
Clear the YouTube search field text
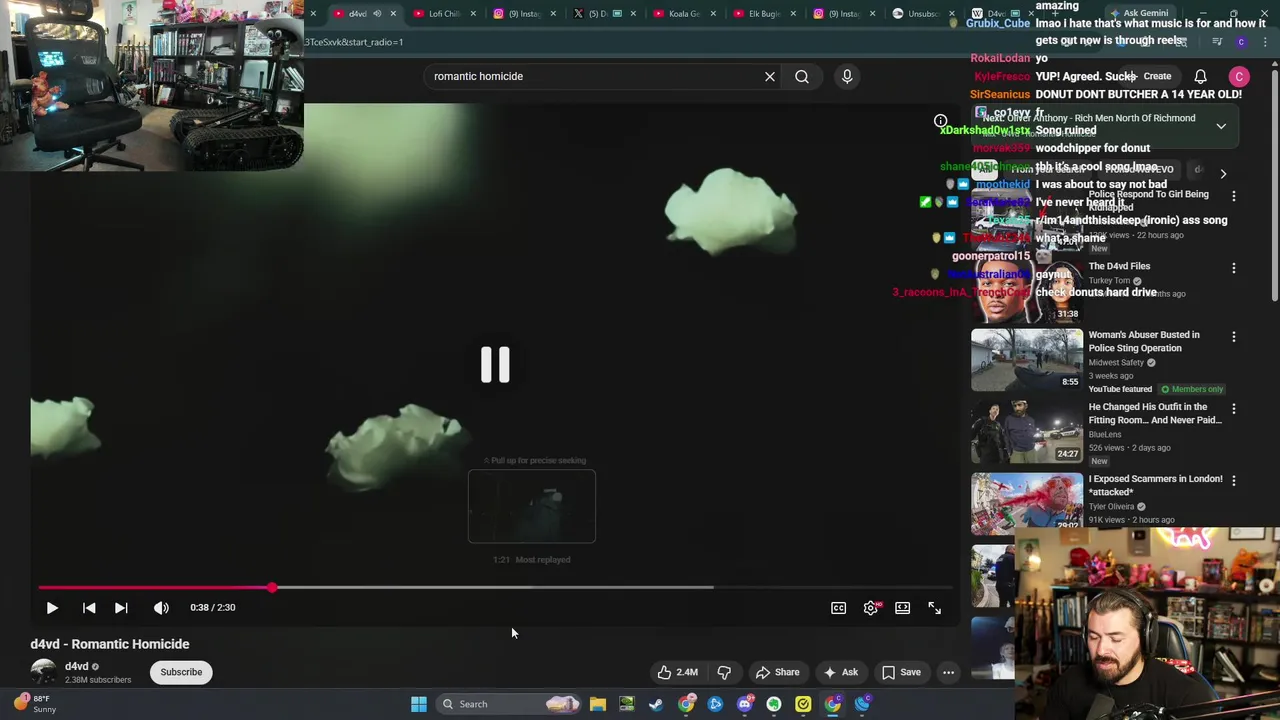770,76
